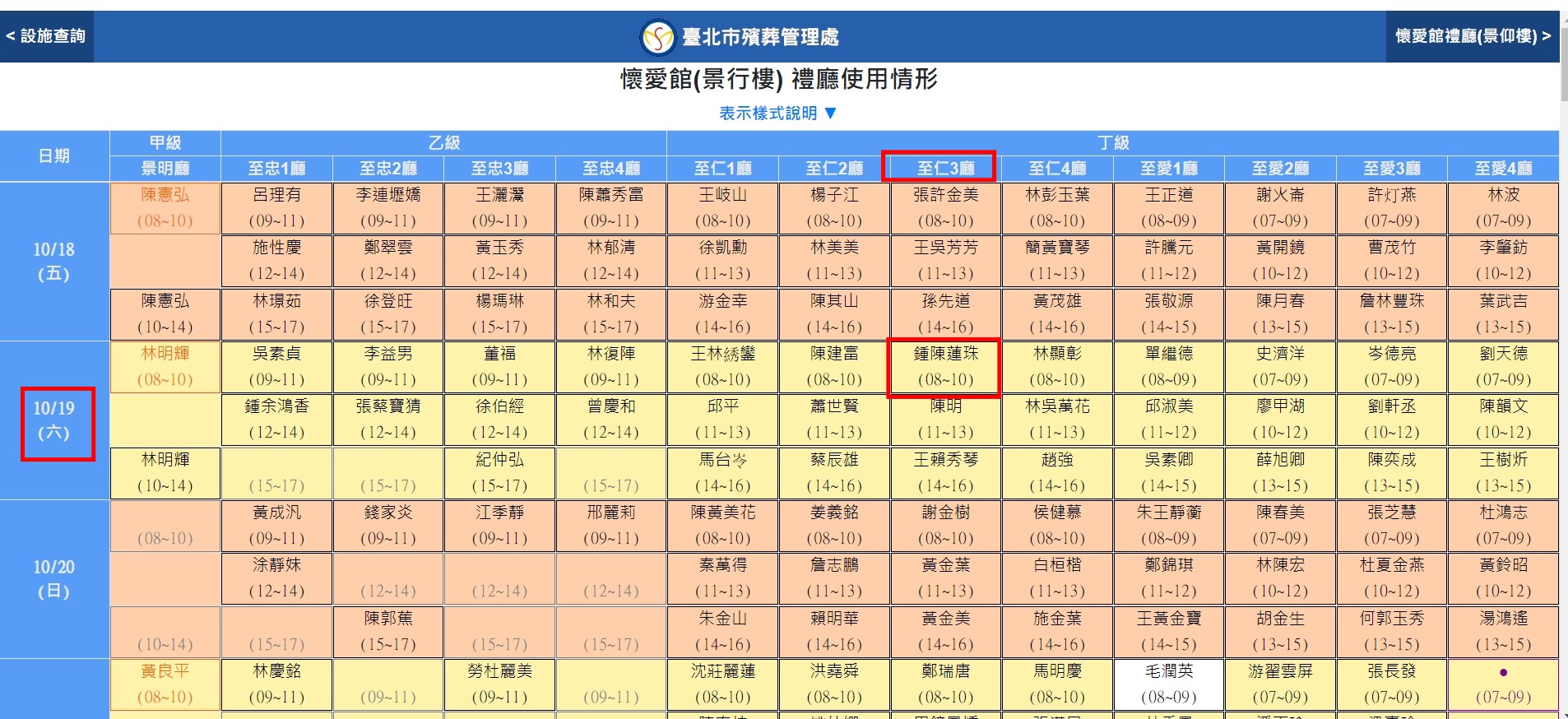Select 至仁1廳 column header
Viewport: 1568px width, 719px height.
click(723, 169)
